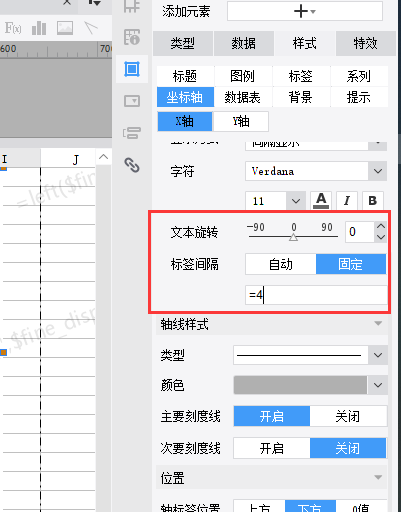Image resolution: width=401 pixels, height=512 pixels.
Task: Select the Y轴 axis button
Action: [241, 121]
